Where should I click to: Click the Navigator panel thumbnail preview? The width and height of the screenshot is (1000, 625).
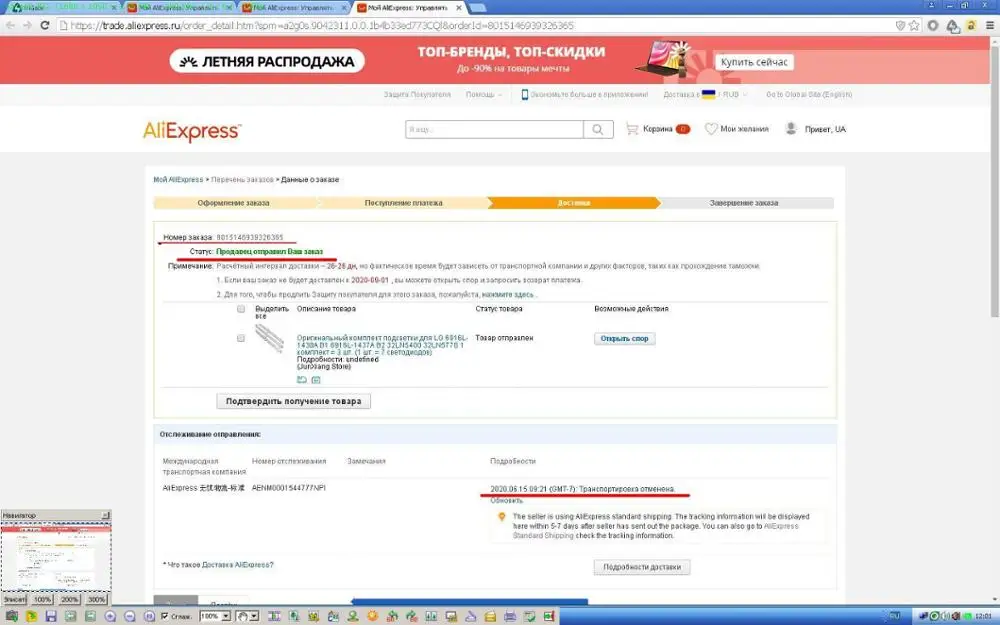tap(55, 557)
